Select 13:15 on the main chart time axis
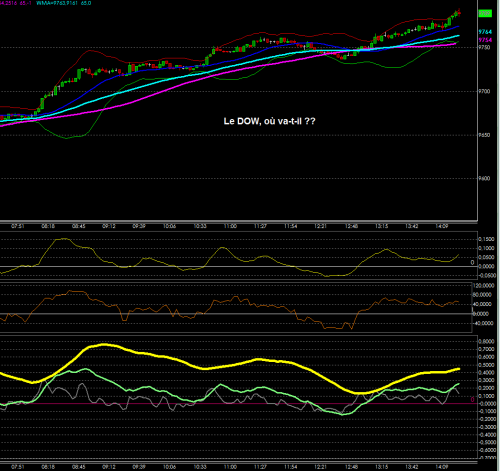 point(382,226)
